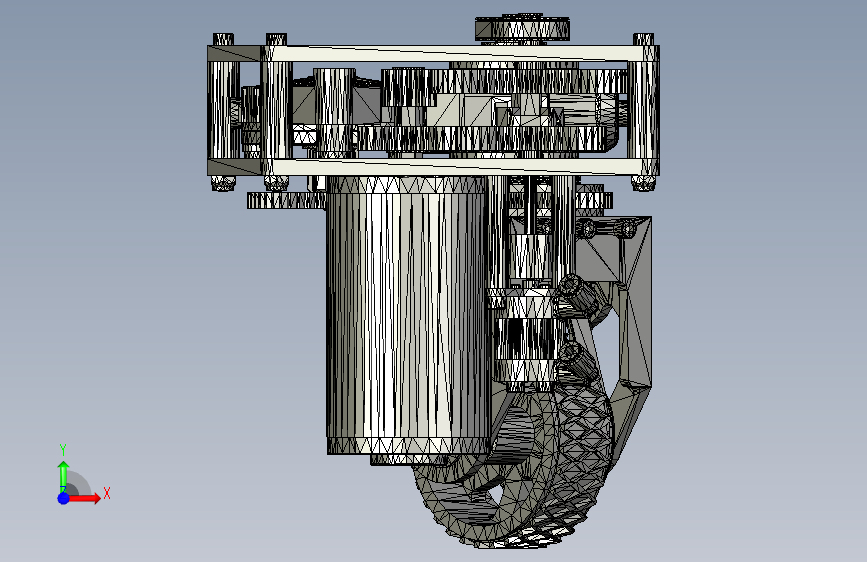Click the red X label beside the triad
The height and width of the screenshot is (562, 867).
(x=107, y=493)
